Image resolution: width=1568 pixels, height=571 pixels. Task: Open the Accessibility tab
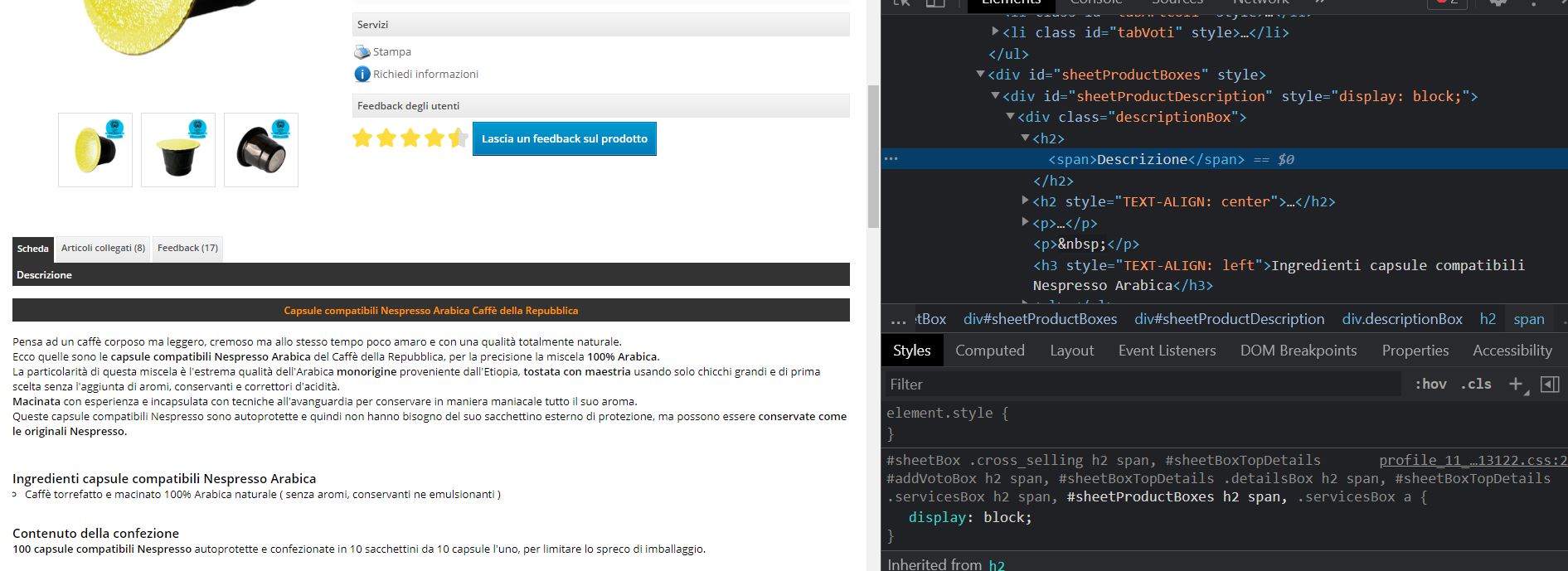(x=1512, y=351)
